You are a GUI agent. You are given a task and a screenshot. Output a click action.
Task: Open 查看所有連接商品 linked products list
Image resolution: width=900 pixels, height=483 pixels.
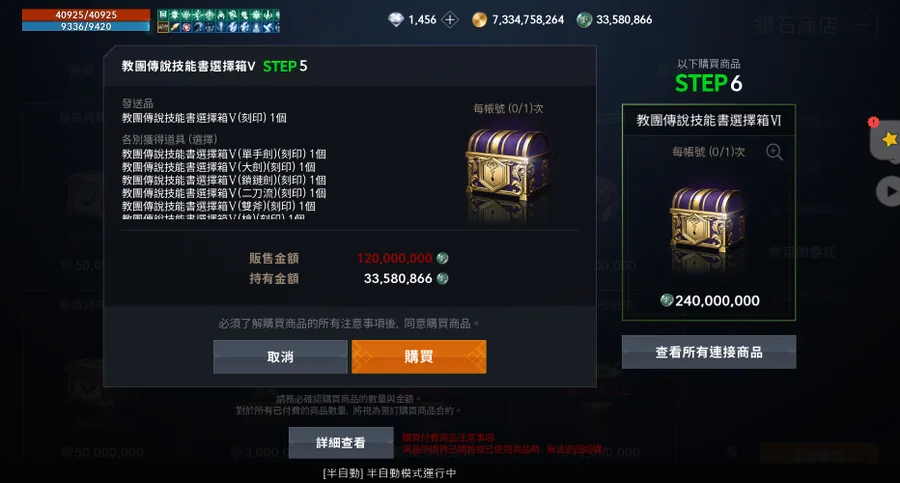pos(709,352)
